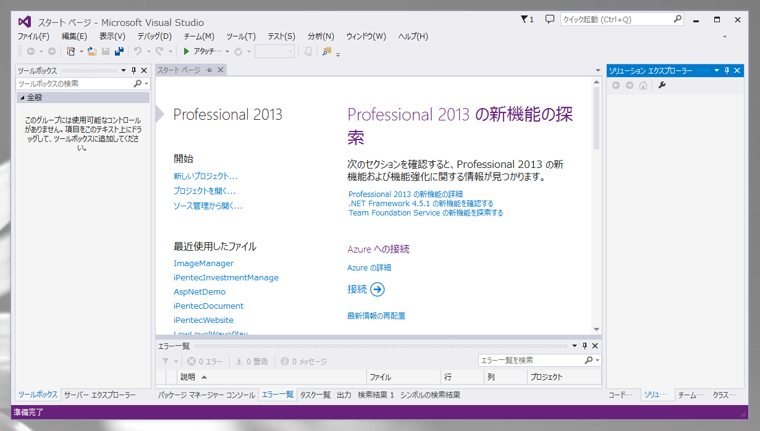Open properties wrench icon in Solution Explorer
This screenshot has width=760, height=431.
[662, 85]
